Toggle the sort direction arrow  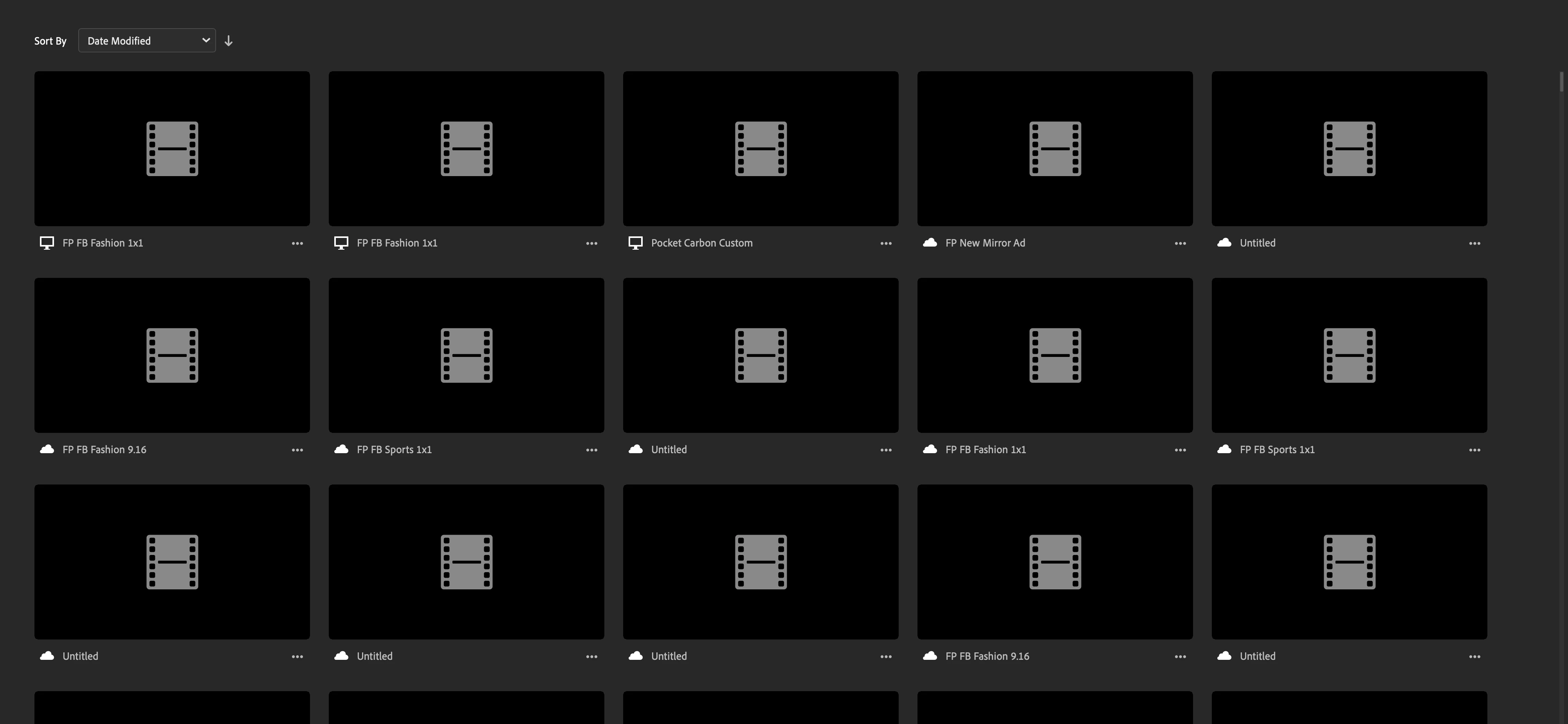pos(228,41)
